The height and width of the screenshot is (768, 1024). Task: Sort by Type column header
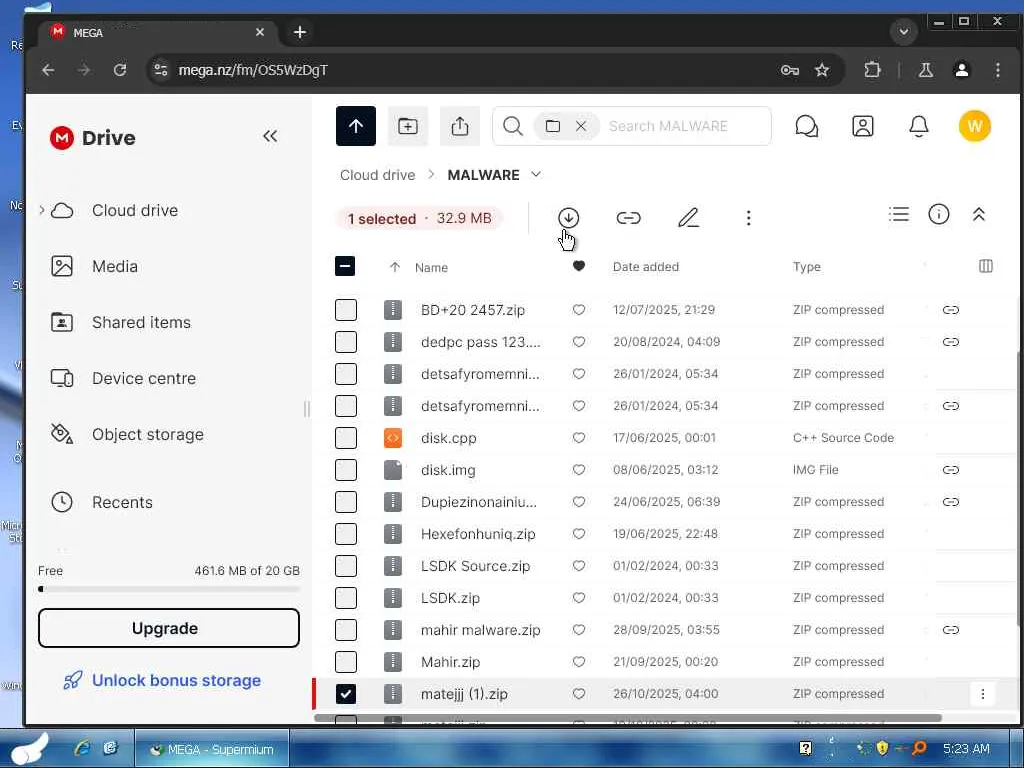807,266
